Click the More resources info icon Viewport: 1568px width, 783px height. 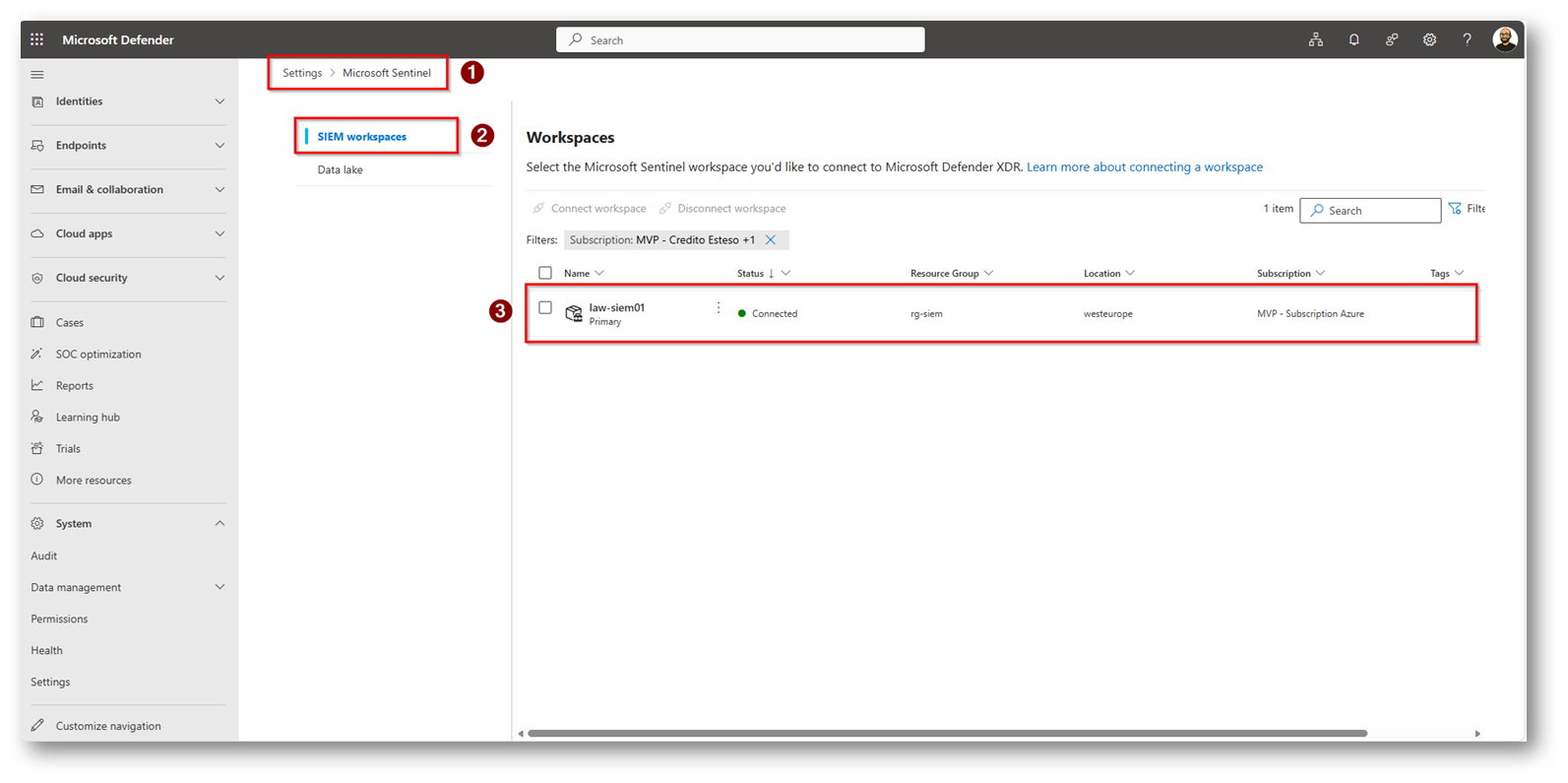(37, 480)
